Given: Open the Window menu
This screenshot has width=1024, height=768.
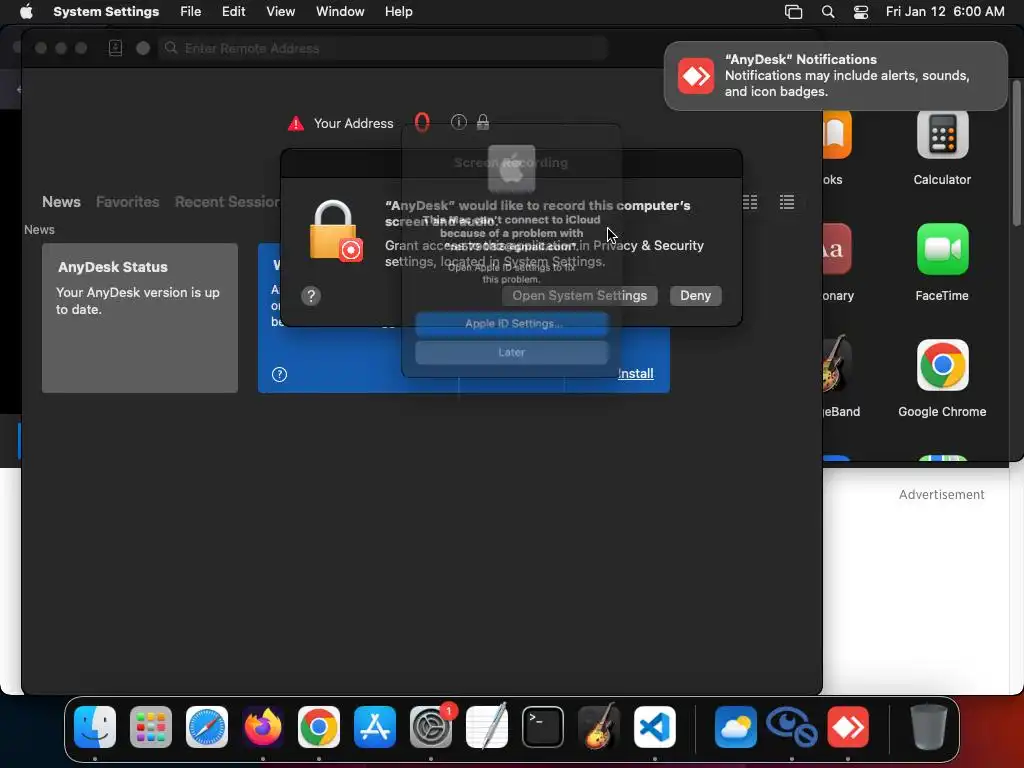Looking at the screenshot, I should point(340,12).
